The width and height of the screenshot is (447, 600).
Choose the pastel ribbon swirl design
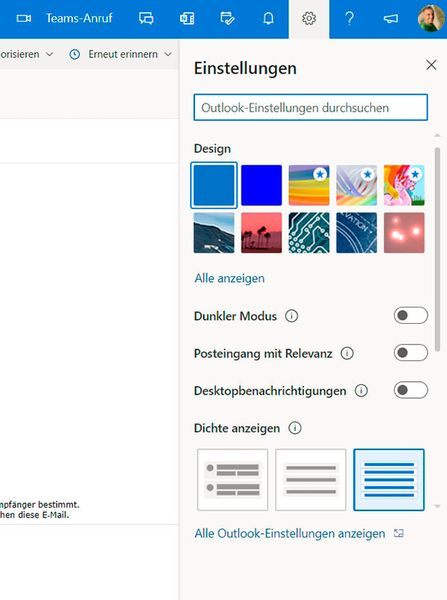[356, 185]
